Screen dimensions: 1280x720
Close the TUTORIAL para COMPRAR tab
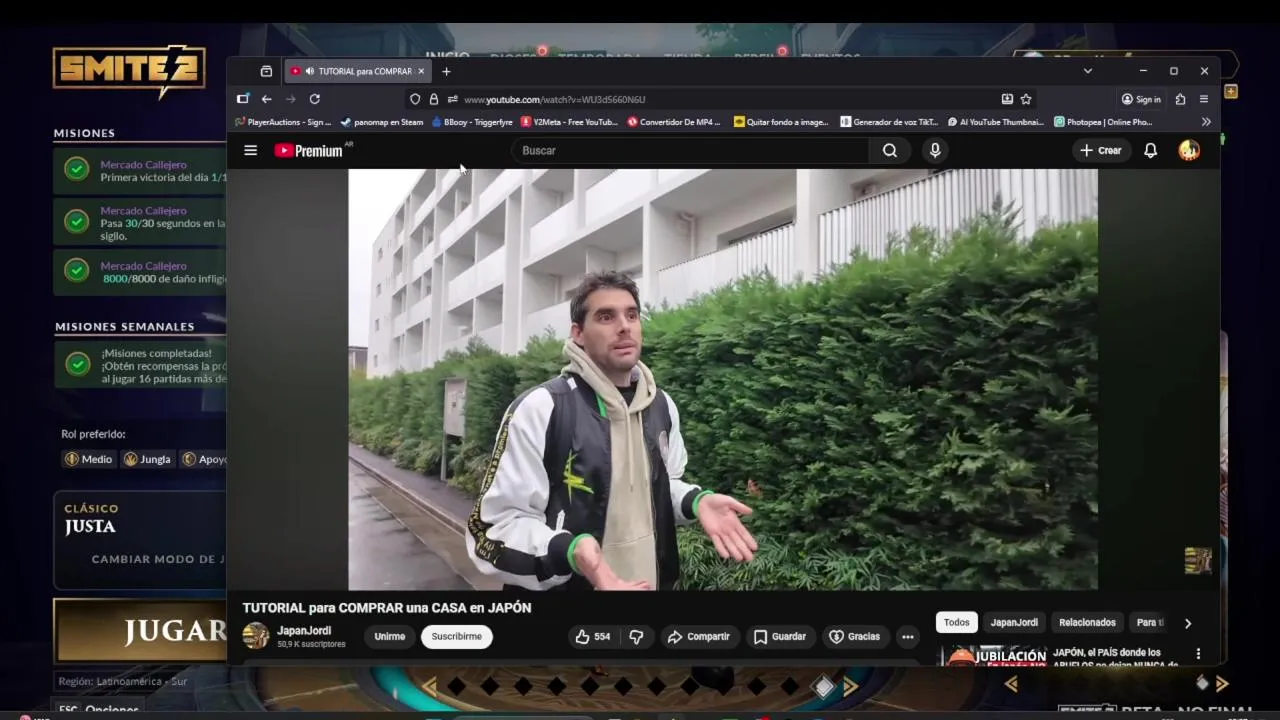421,71
